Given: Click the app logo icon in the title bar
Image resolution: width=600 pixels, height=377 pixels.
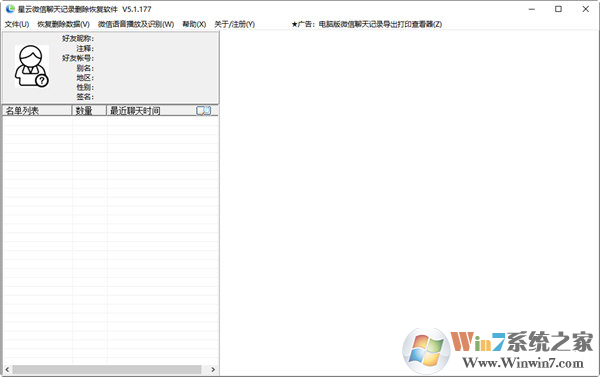Looking at the screenshot, I should (10, 9).
